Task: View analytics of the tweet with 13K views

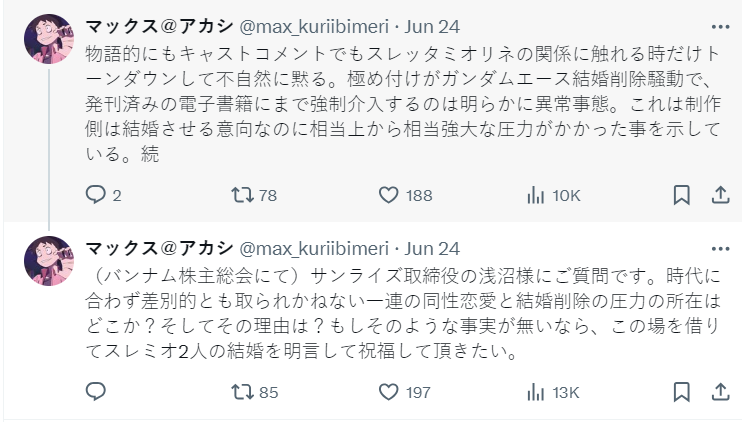Action: (x=535, y=392)
